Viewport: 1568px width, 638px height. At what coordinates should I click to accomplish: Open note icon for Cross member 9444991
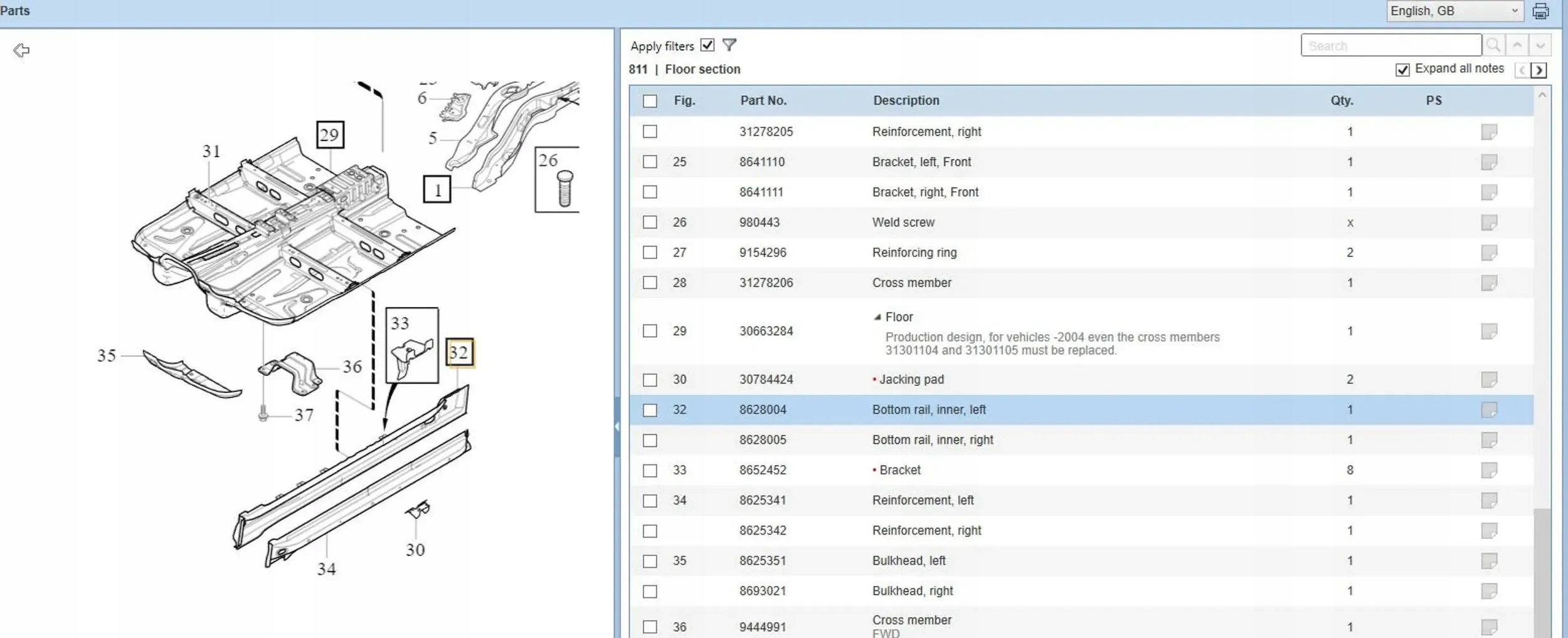(1489, 627)
